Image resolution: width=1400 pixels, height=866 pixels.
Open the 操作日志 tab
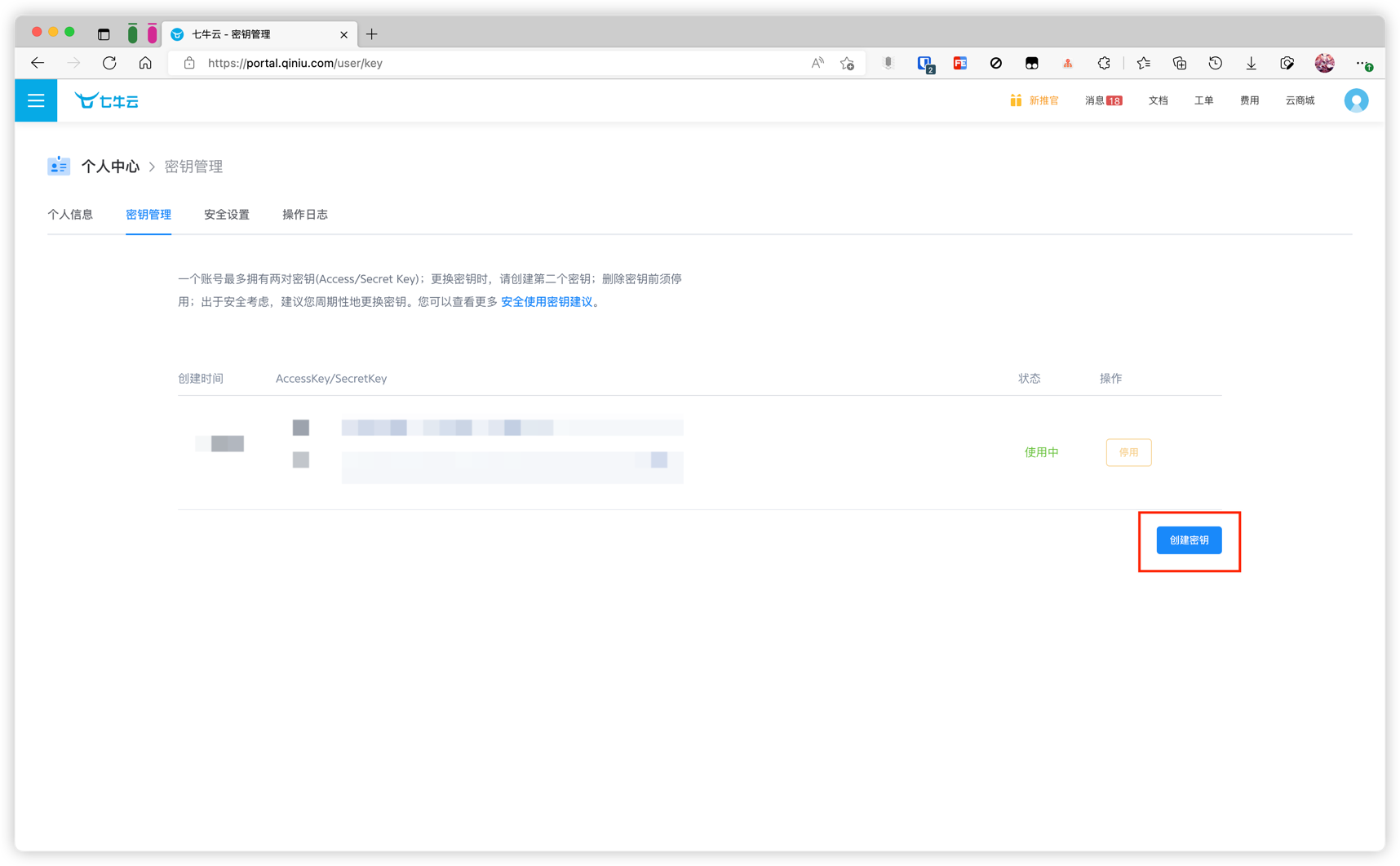tap(305, 215)
